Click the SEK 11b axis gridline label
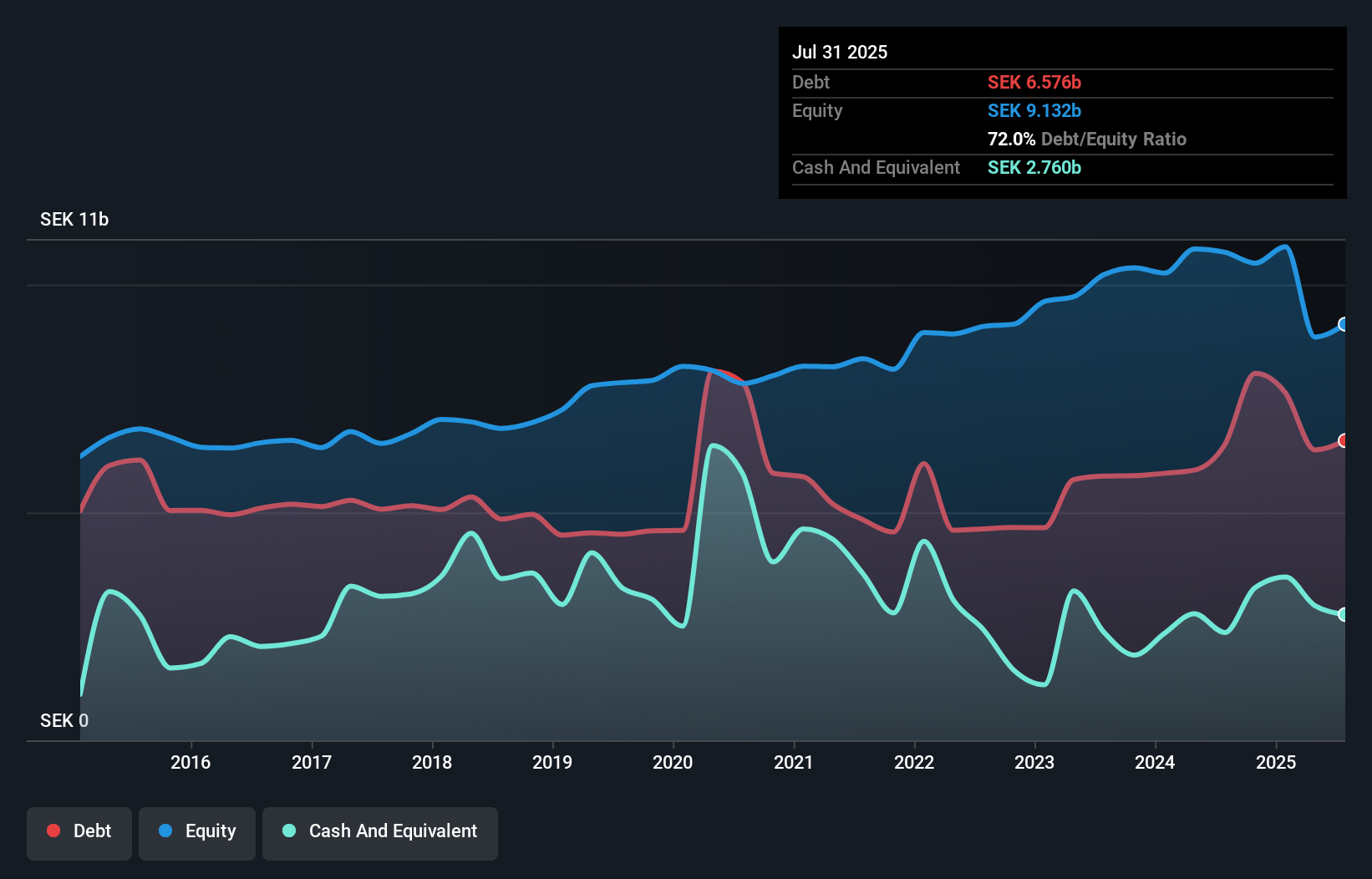Image resolution: width=1372 pixels, height=879 pixels. pyautogui.click(x=74, y=220)
